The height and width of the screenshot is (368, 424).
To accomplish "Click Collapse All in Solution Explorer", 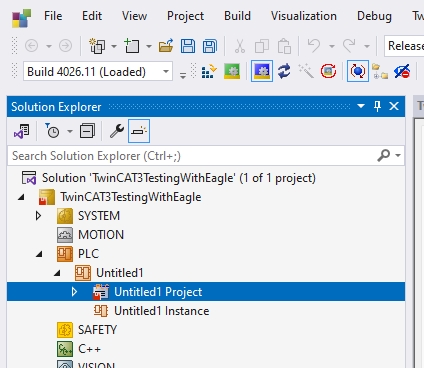I will point(87,131).
